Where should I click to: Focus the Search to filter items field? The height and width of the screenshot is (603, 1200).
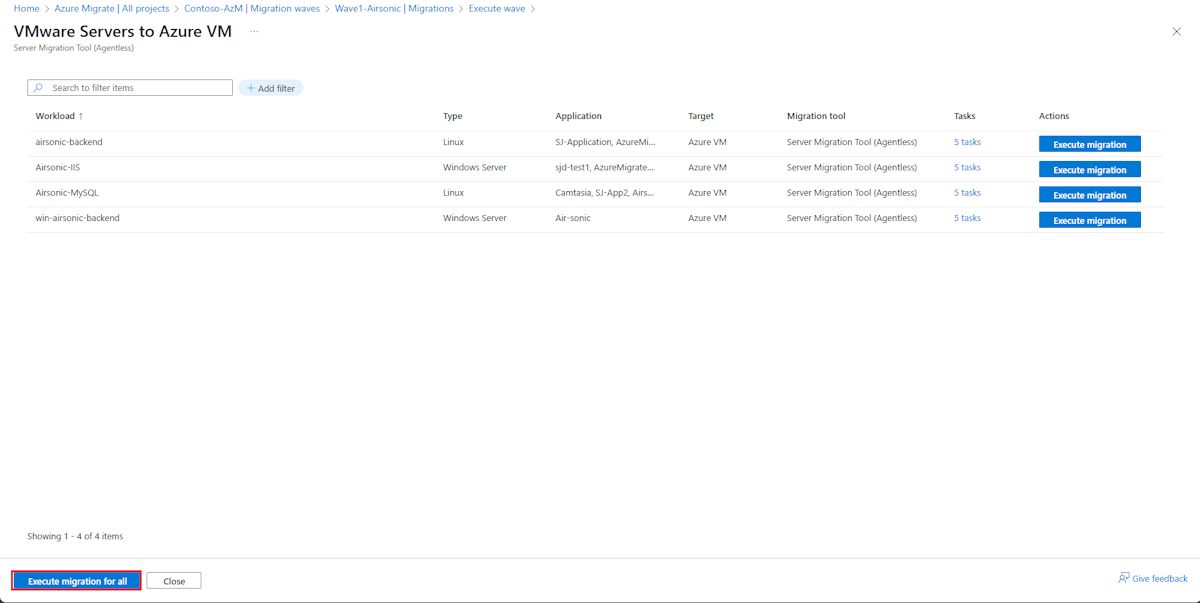pos(130,88)
